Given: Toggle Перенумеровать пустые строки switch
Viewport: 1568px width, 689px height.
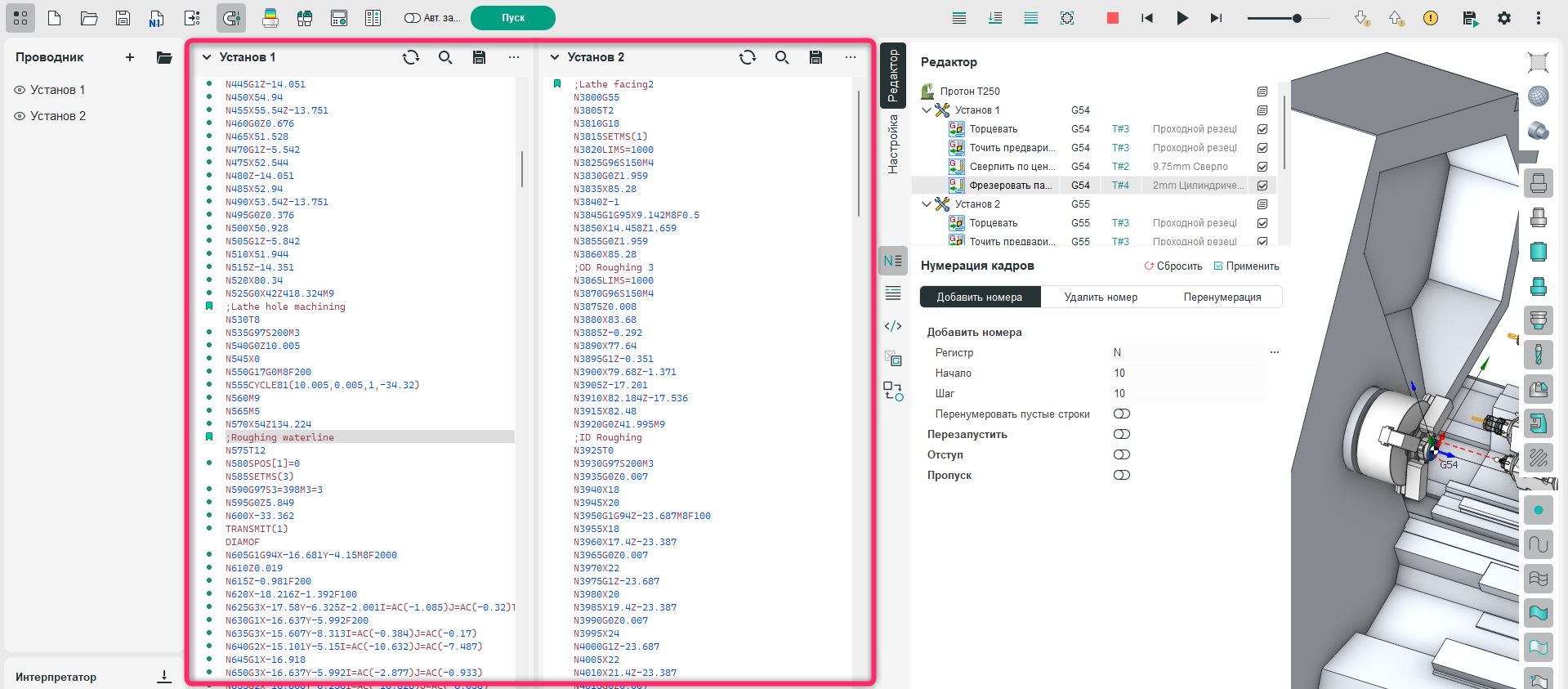Looking at the screenshot, I should [x=1121, y=414].
